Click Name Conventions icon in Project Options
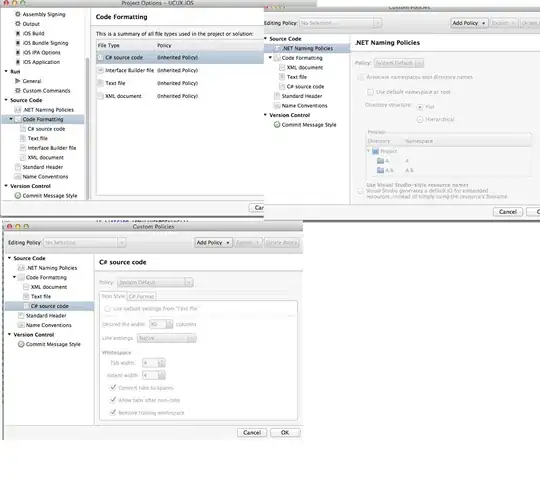The image size is (540, 498). pyautogui.click(x=18, y=177)
